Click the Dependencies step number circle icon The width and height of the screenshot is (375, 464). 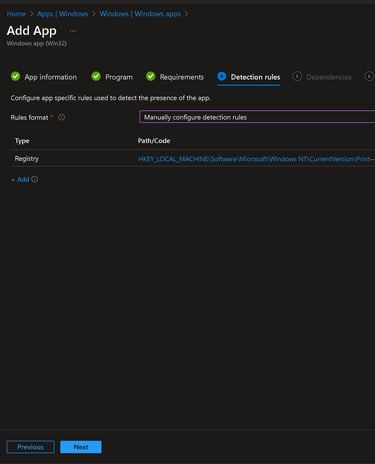pyautogui.click(x=297, y=76)
